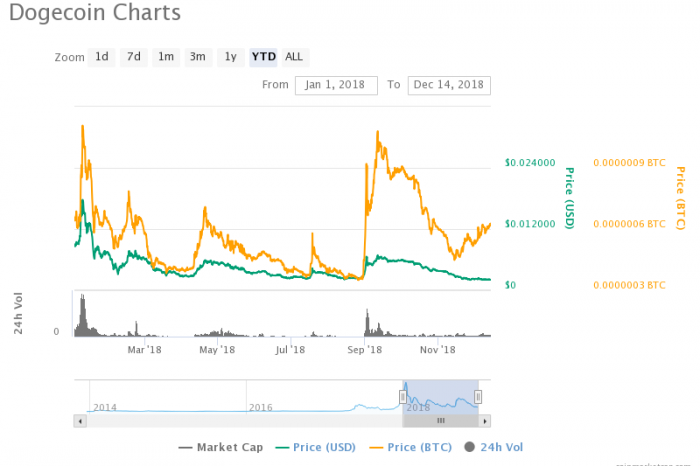This screenshot has width=700, height=466.
Task: Set chart zoom to 1y
Action: (x=230, y=57)
